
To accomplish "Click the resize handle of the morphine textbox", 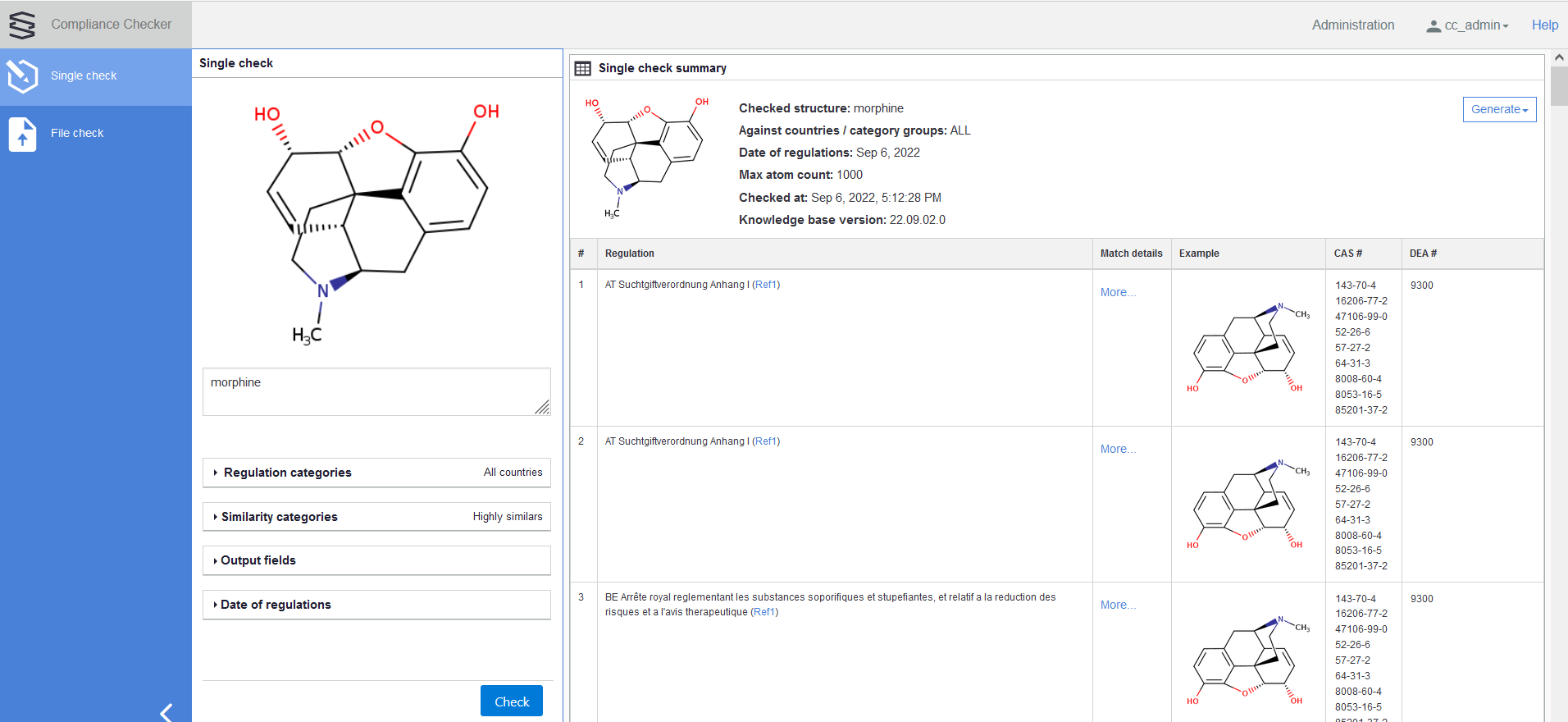I will tap(542, 407).
